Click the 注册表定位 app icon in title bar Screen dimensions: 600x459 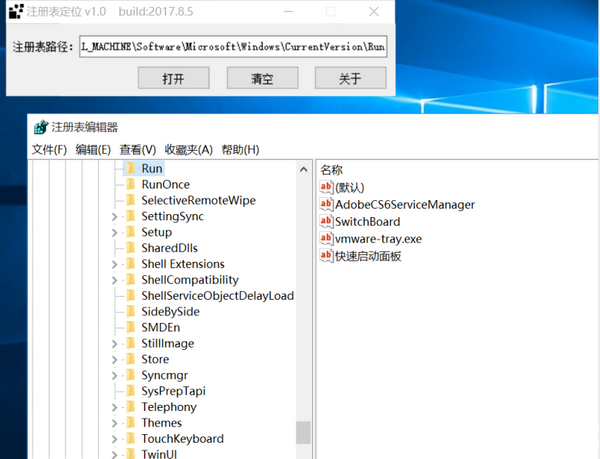coord(16,11)
